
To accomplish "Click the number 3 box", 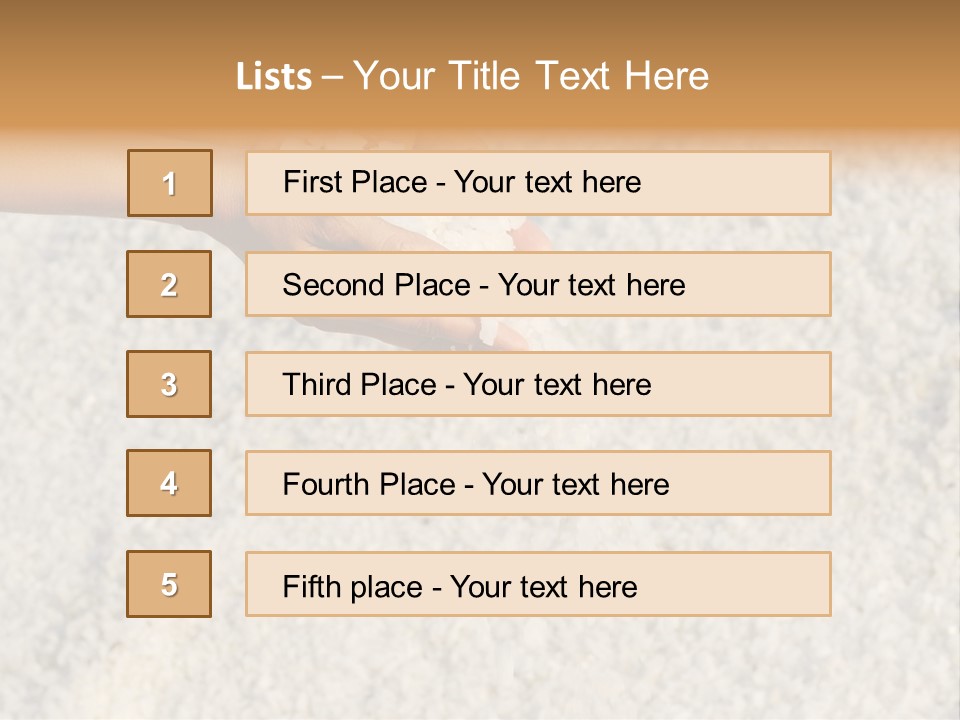I will pos(170,384).
